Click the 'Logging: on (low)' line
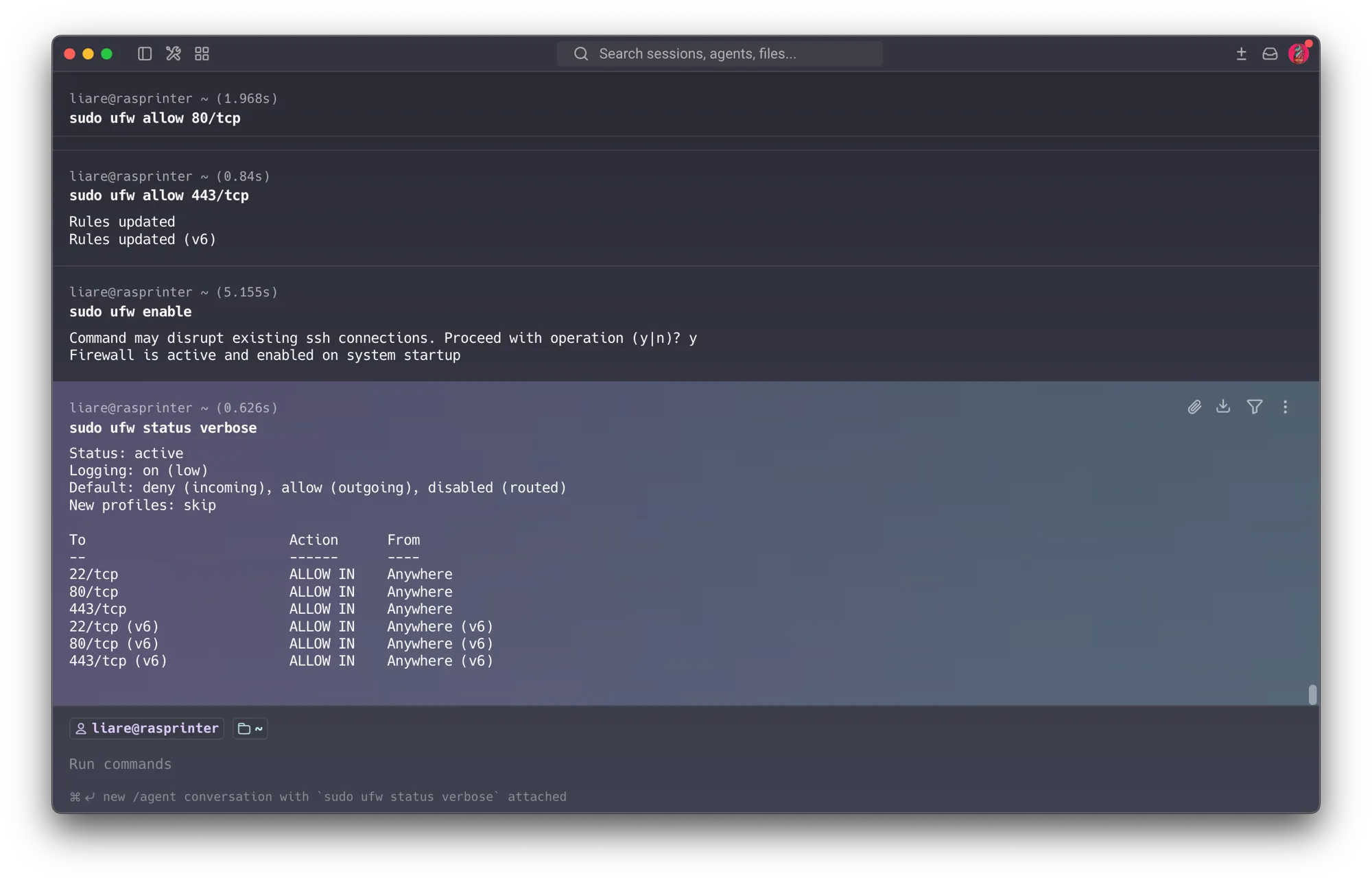Image resolution: width=1372 pixels, height=882 pixels. [x=139, y=470]
